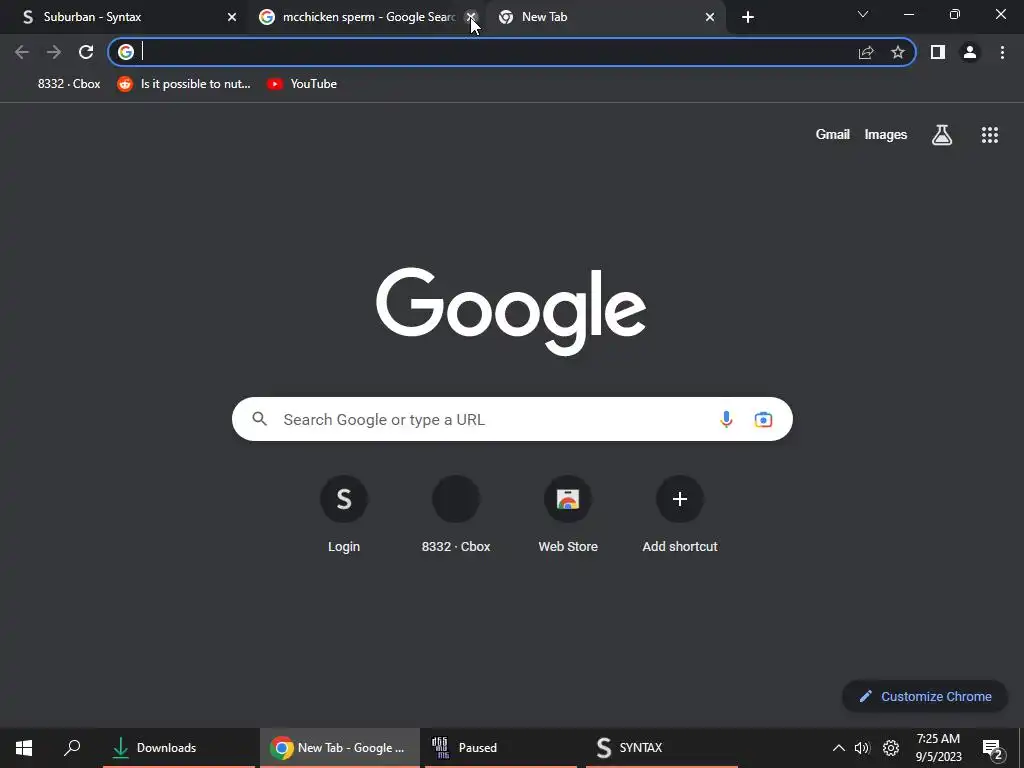Close the mcchicken sperm Google Search tab
The image size is (1024, 768).
471,17
